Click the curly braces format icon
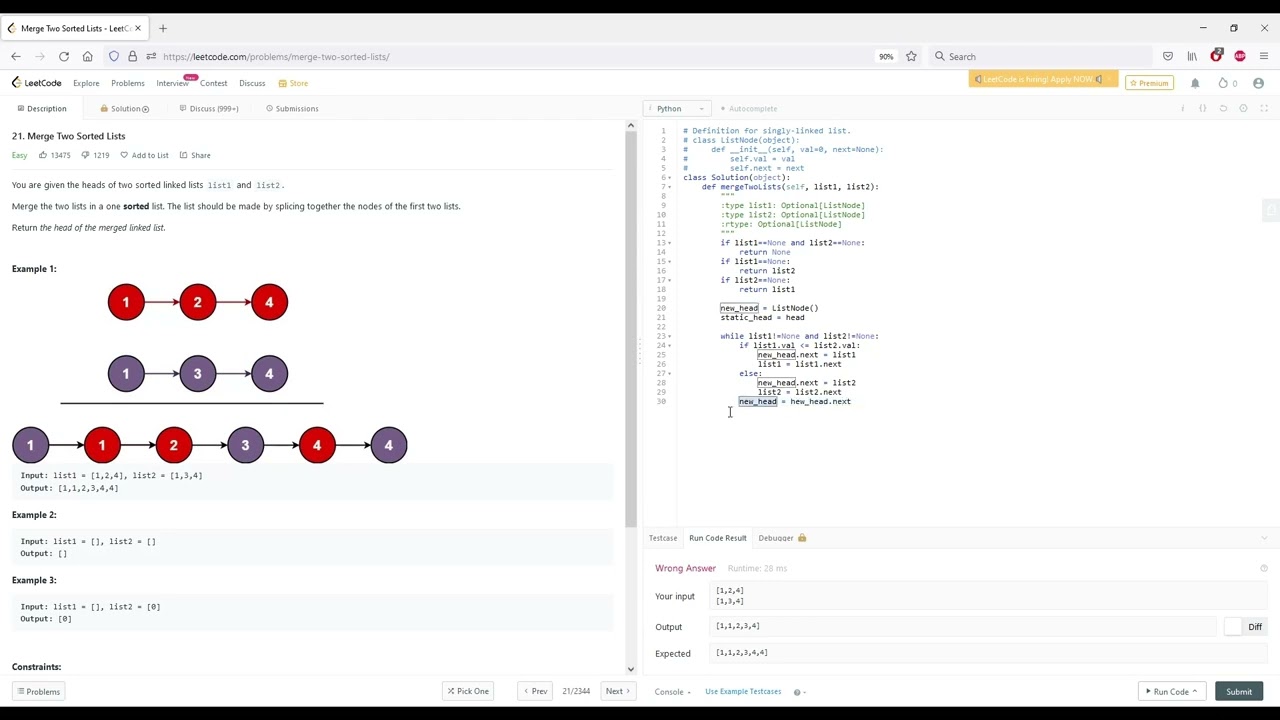The height and width of the screenshot is (720, 1280). (x=1203, y=108)
